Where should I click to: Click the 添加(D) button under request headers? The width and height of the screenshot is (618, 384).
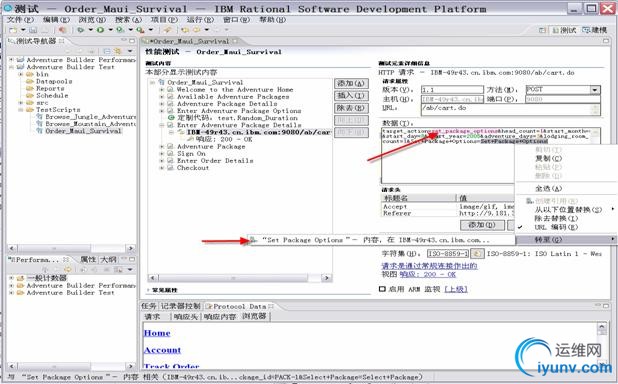[x=482, y=225]
